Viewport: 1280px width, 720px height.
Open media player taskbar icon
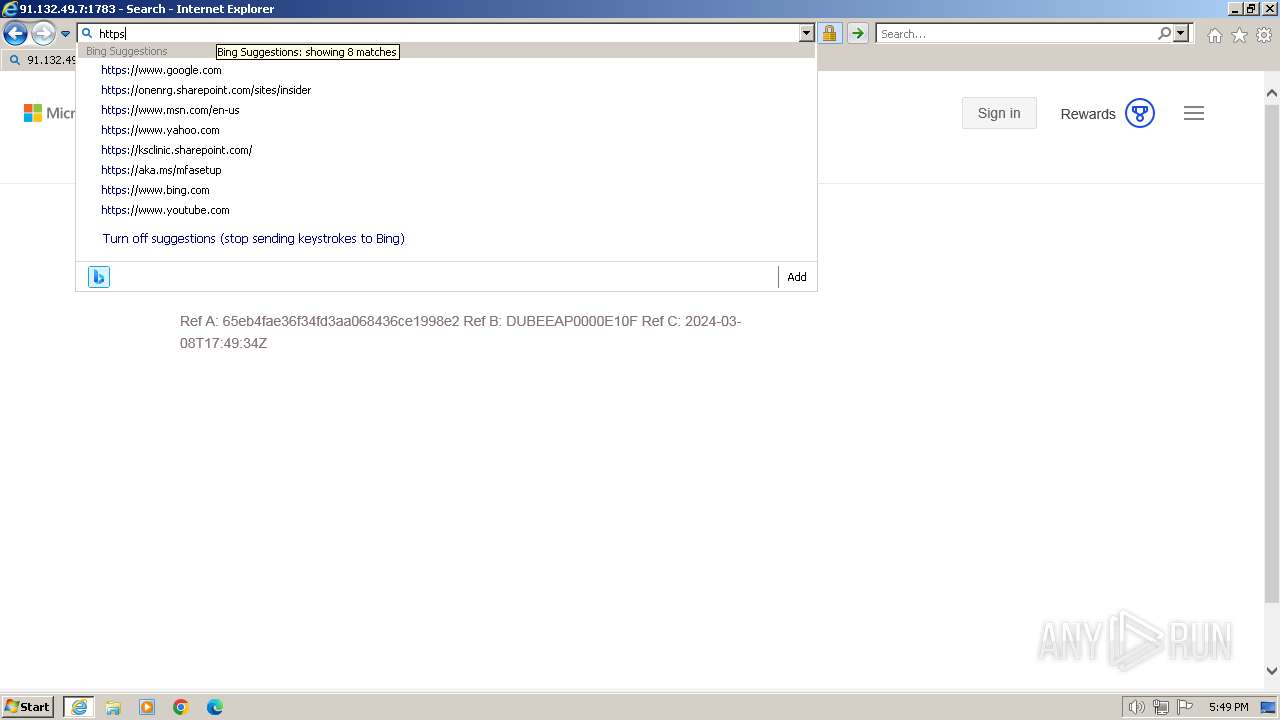click(147, 707)
